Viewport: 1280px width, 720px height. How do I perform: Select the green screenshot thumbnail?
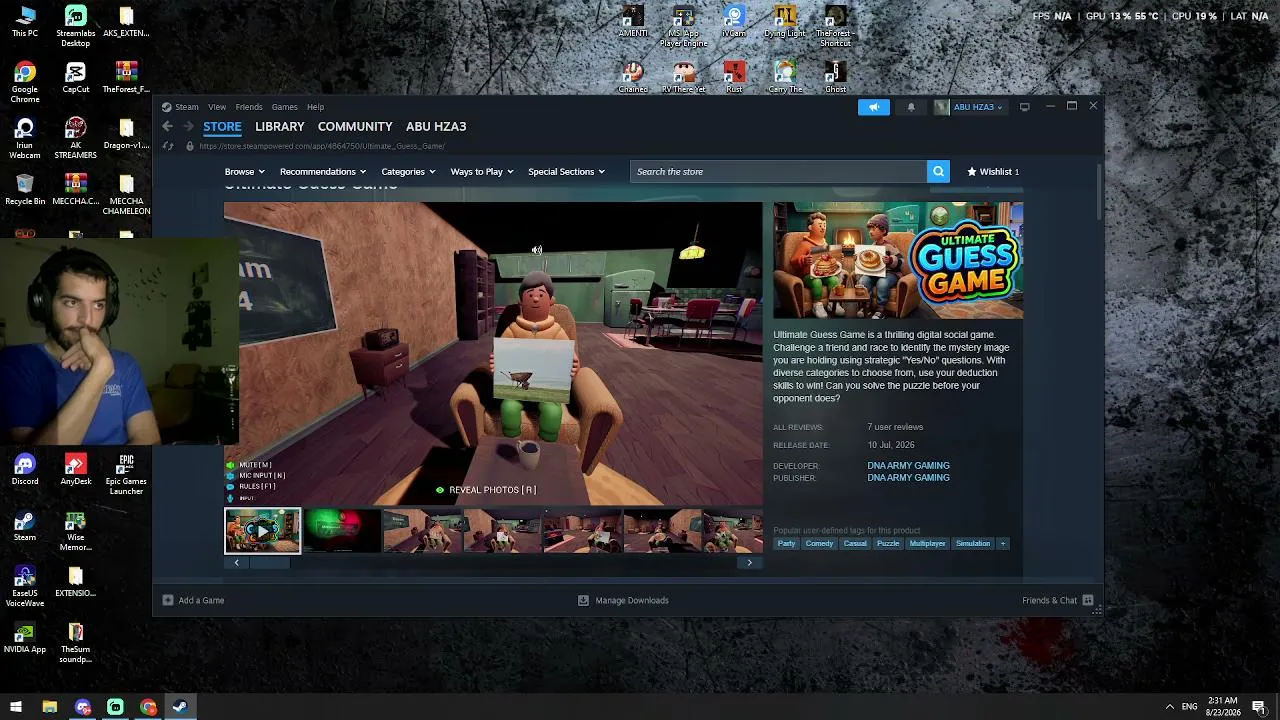(342, 531)
